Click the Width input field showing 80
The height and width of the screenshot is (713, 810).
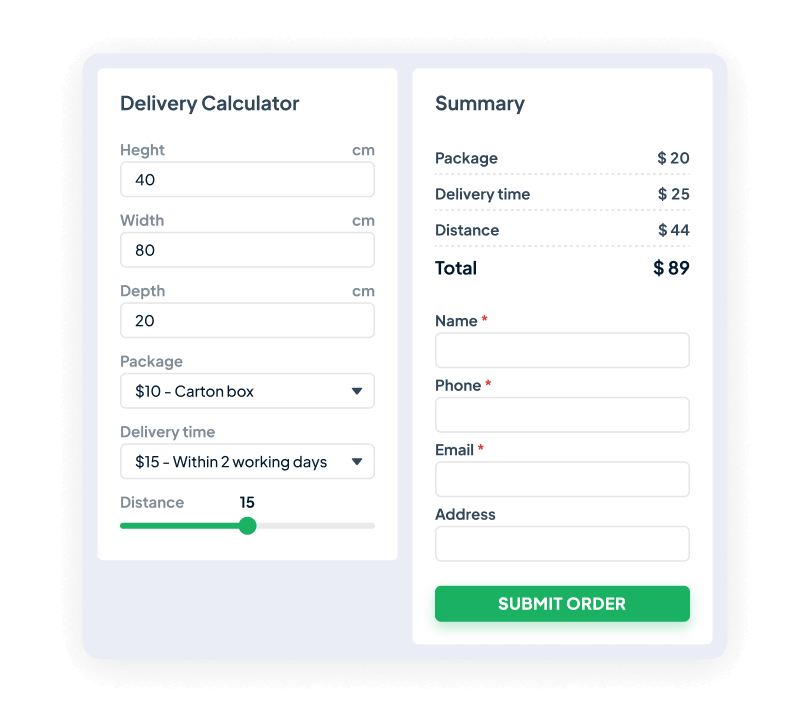(x=247, y=249)
